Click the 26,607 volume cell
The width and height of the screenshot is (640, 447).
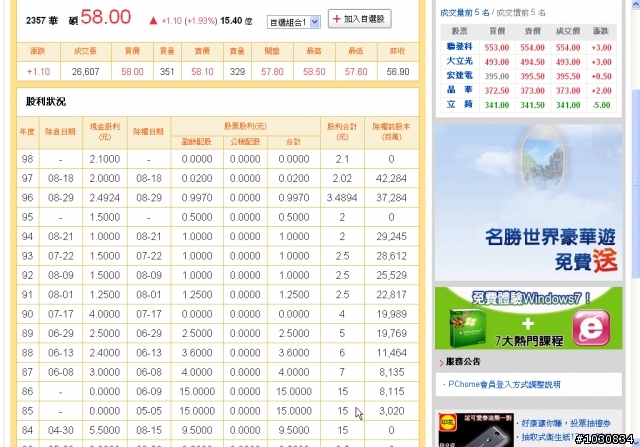click(85, 72)
